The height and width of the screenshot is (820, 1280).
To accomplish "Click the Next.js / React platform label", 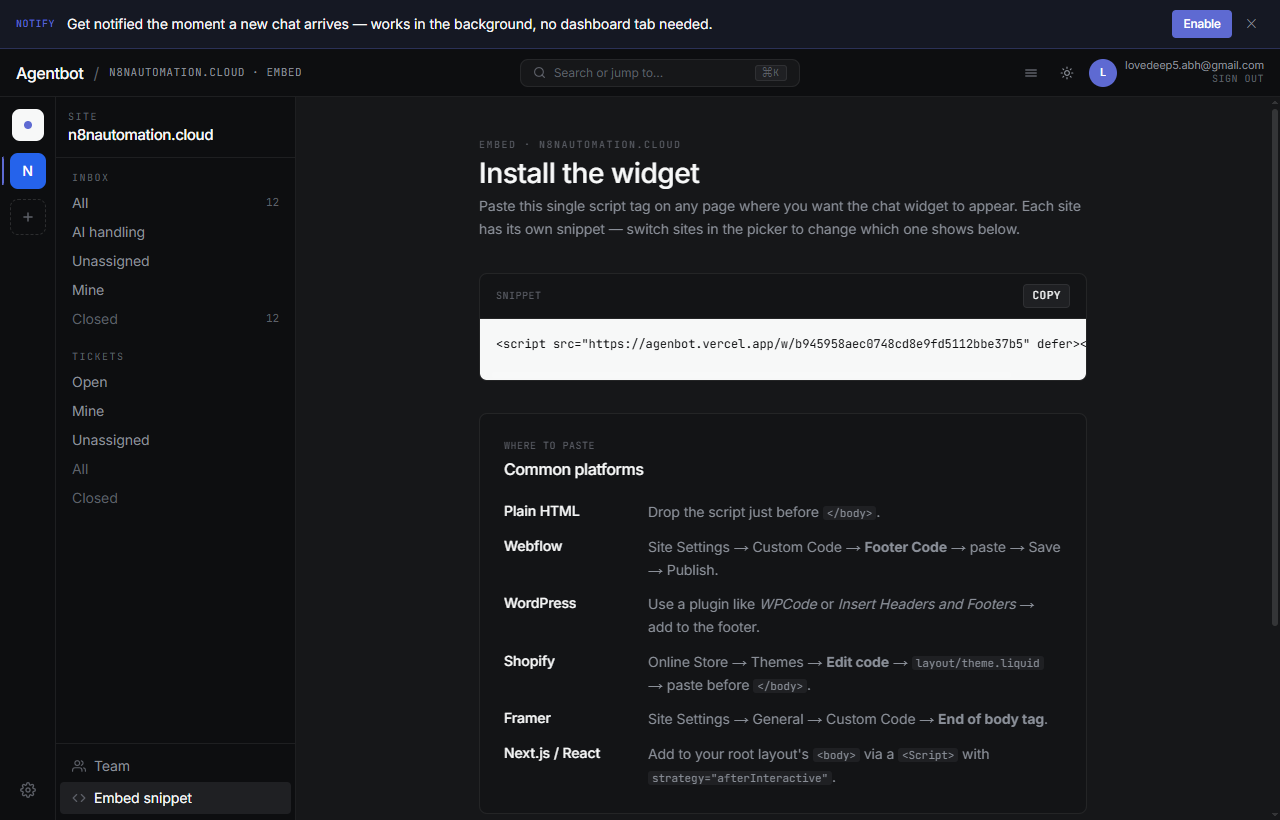I will click(x=552, y=753).
